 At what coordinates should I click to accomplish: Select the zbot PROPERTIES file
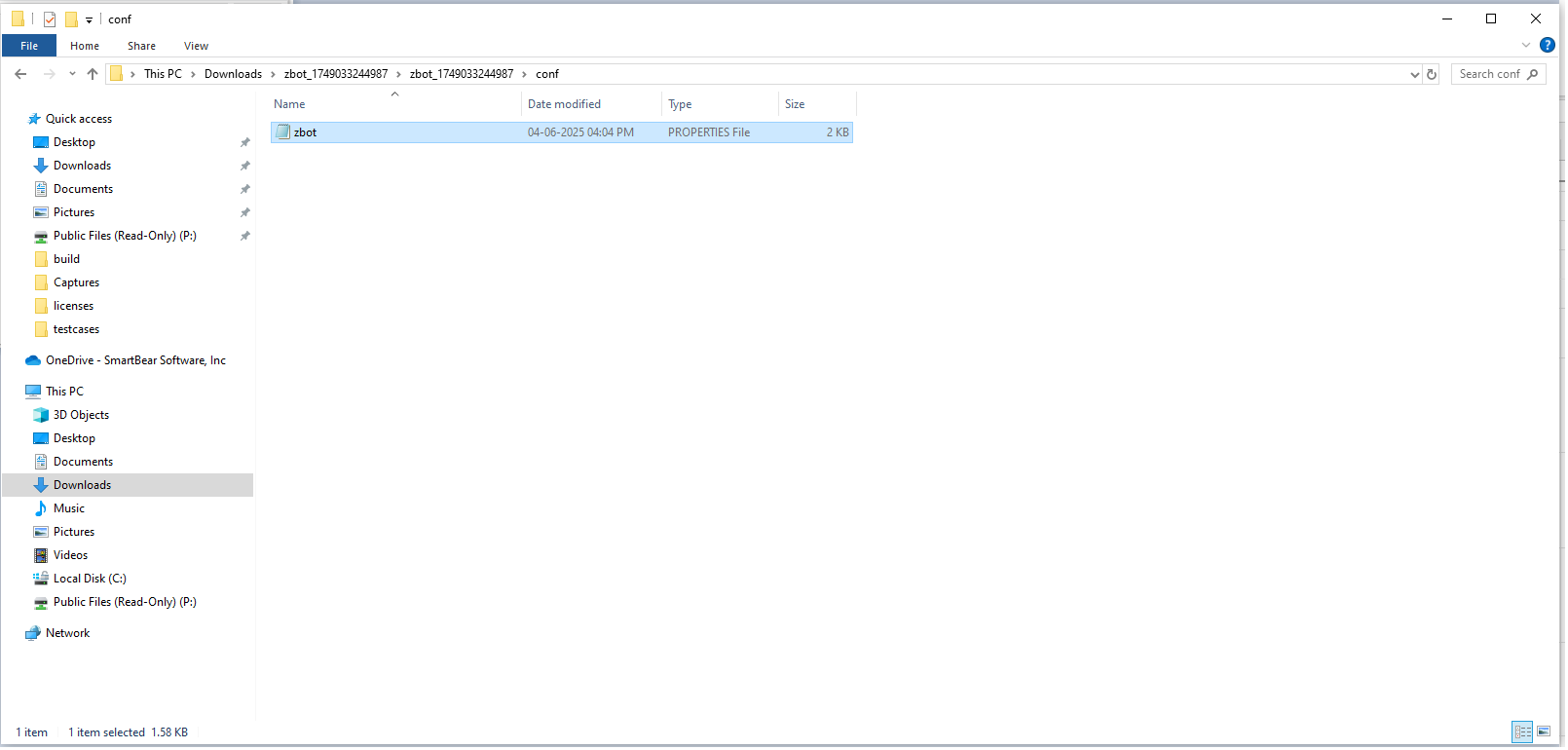coord(306,132)
